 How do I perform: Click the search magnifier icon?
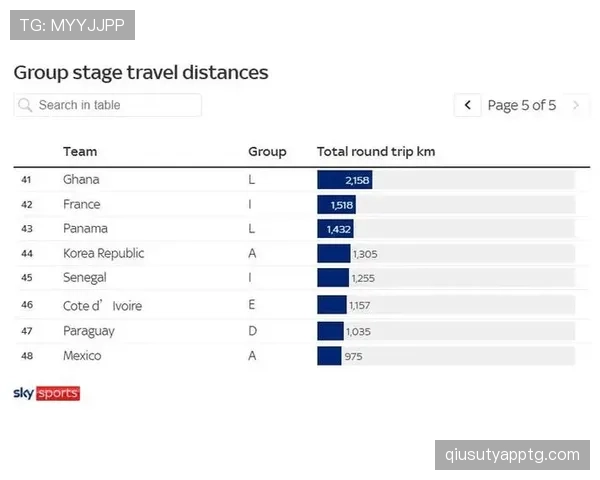[x=25, y=105]
